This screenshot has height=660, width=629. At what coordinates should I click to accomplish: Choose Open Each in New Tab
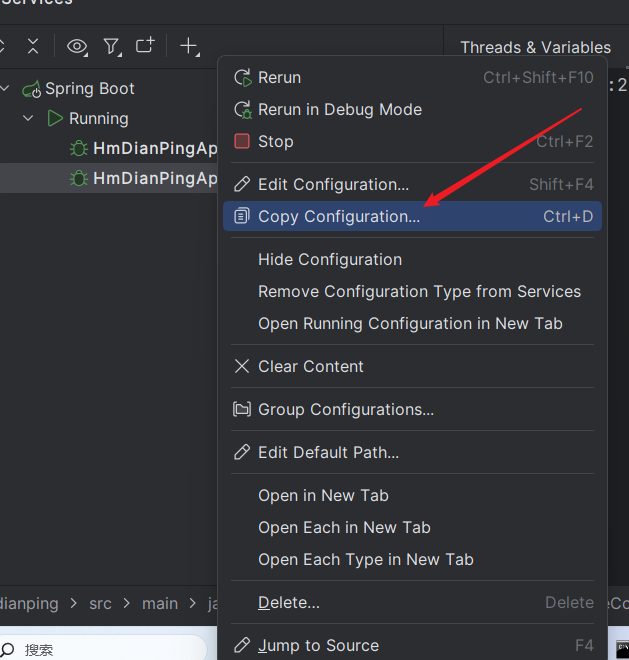[x=412, y=527]
